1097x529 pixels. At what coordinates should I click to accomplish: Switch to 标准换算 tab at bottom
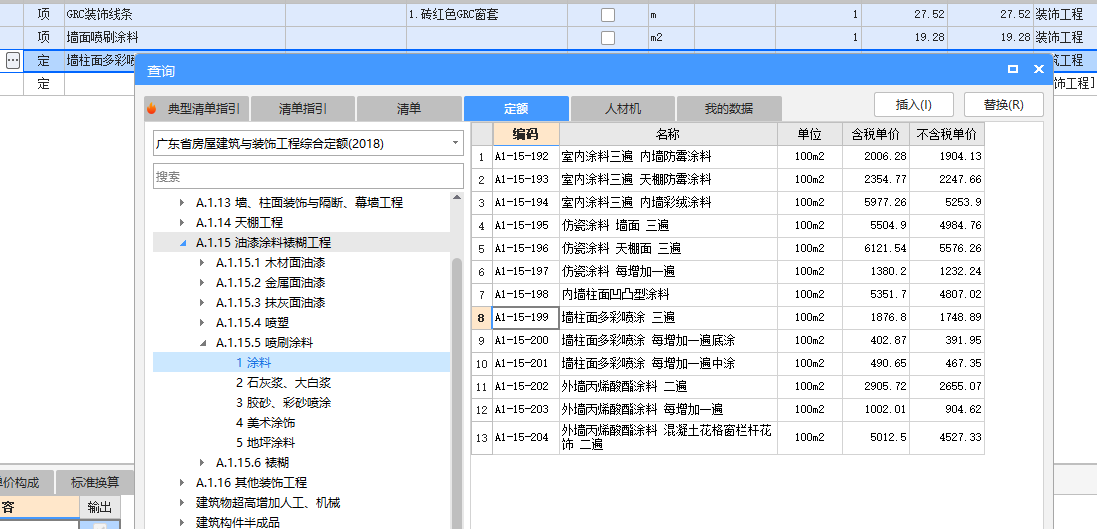click(x=94, y=483)
